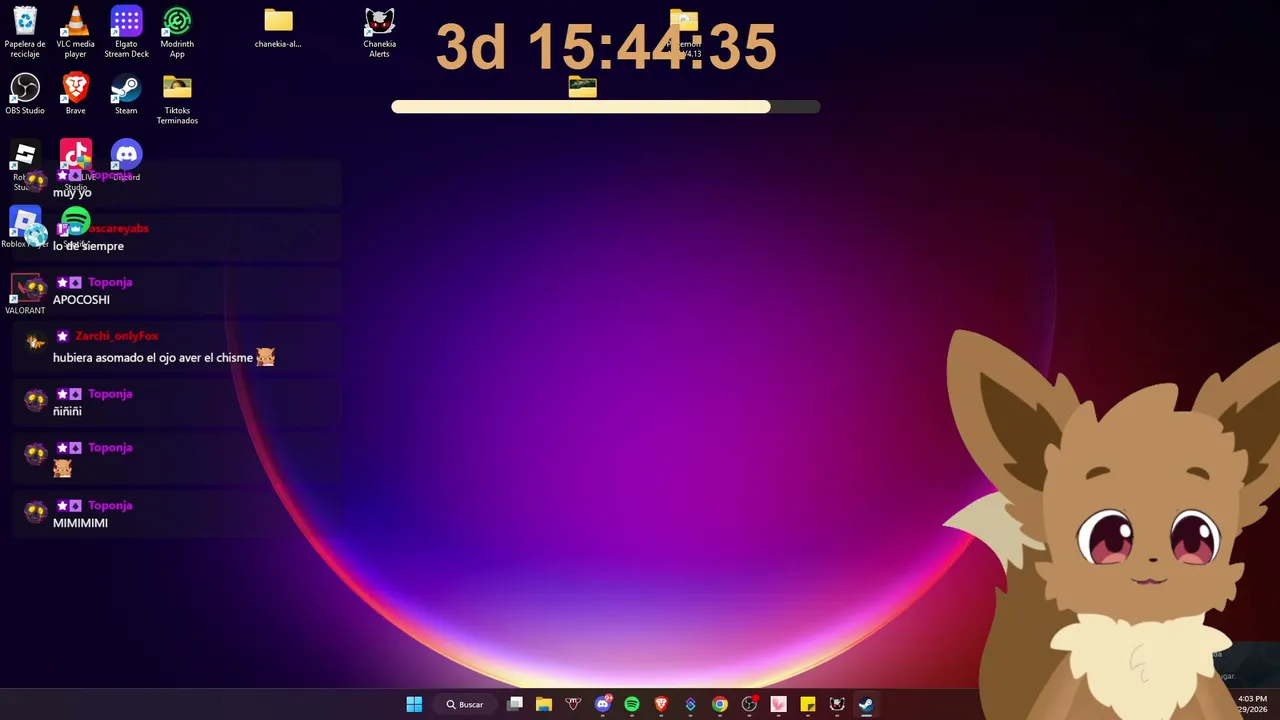
Task: Open the Chanekia Alerts shortcut
Action: (379, 32)
